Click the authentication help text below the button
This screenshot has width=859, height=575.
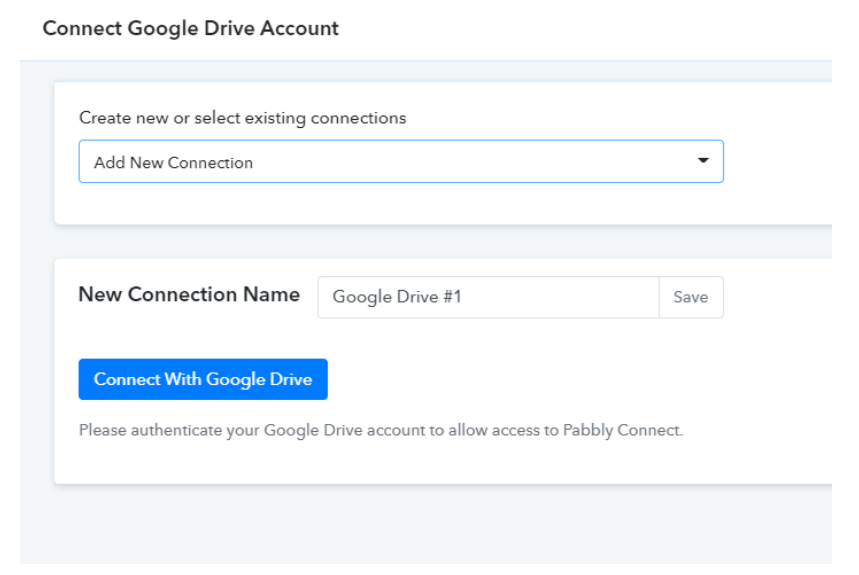(x=380, y=431)
